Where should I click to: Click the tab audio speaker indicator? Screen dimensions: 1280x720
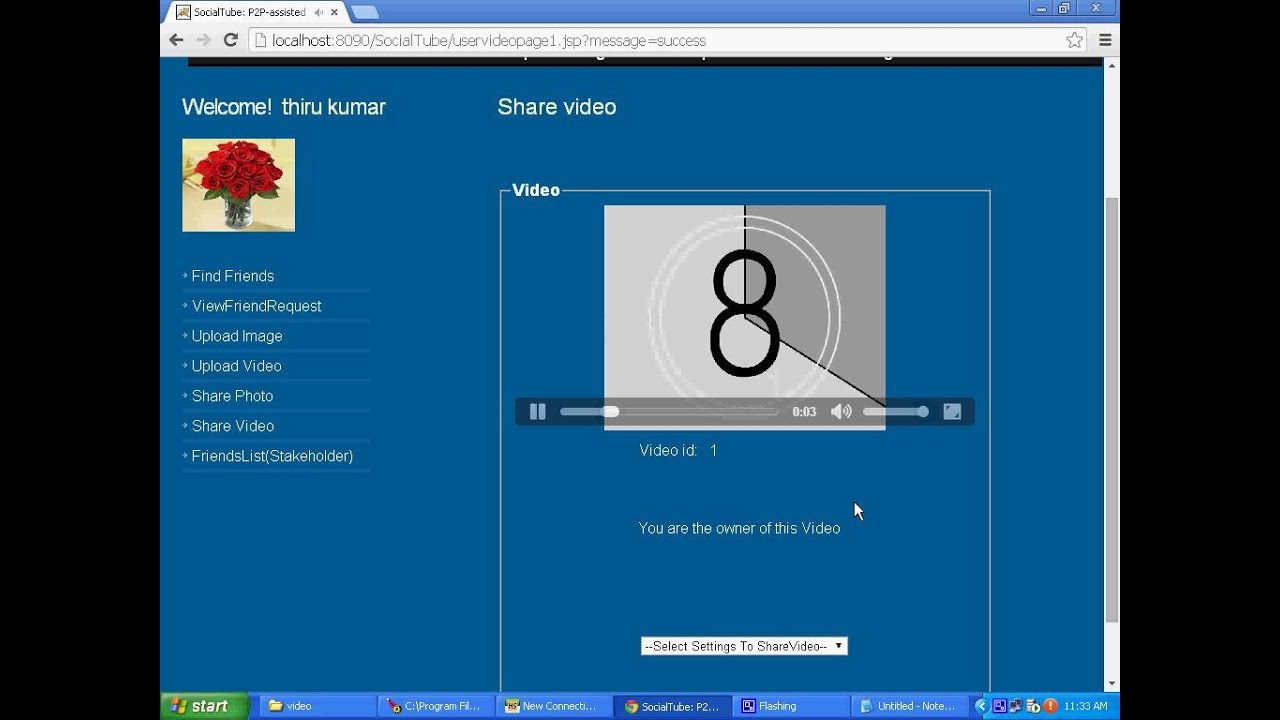click(x=319, y=12)
